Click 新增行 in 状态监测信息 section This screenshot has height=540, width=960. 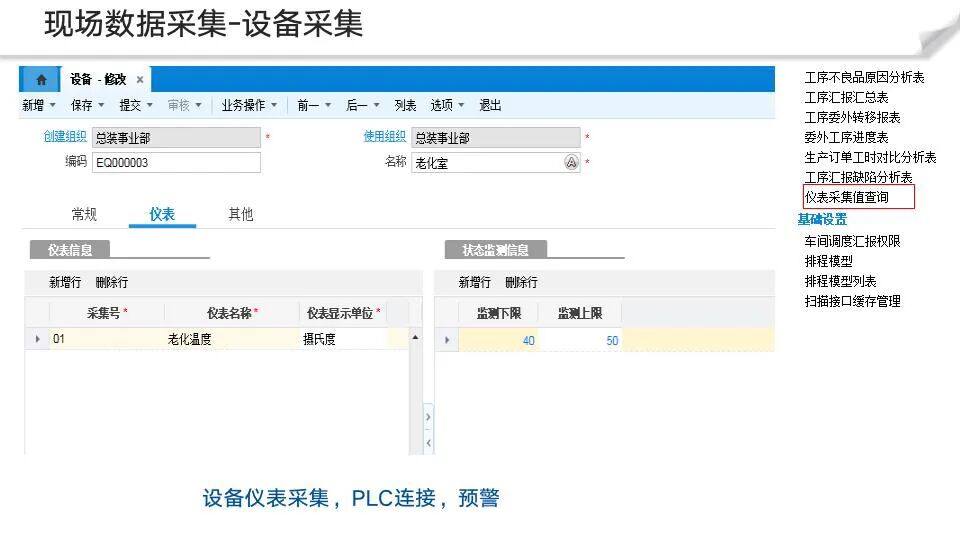474,282
